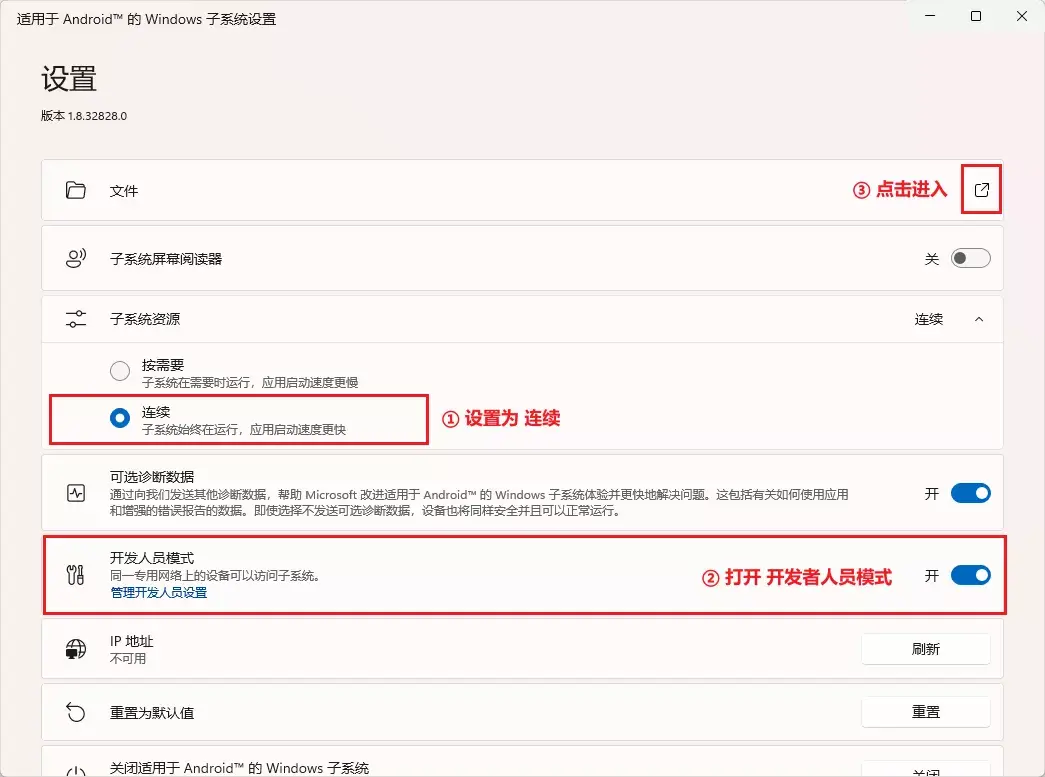Close the WSA settings window

tap(1022, 16)
